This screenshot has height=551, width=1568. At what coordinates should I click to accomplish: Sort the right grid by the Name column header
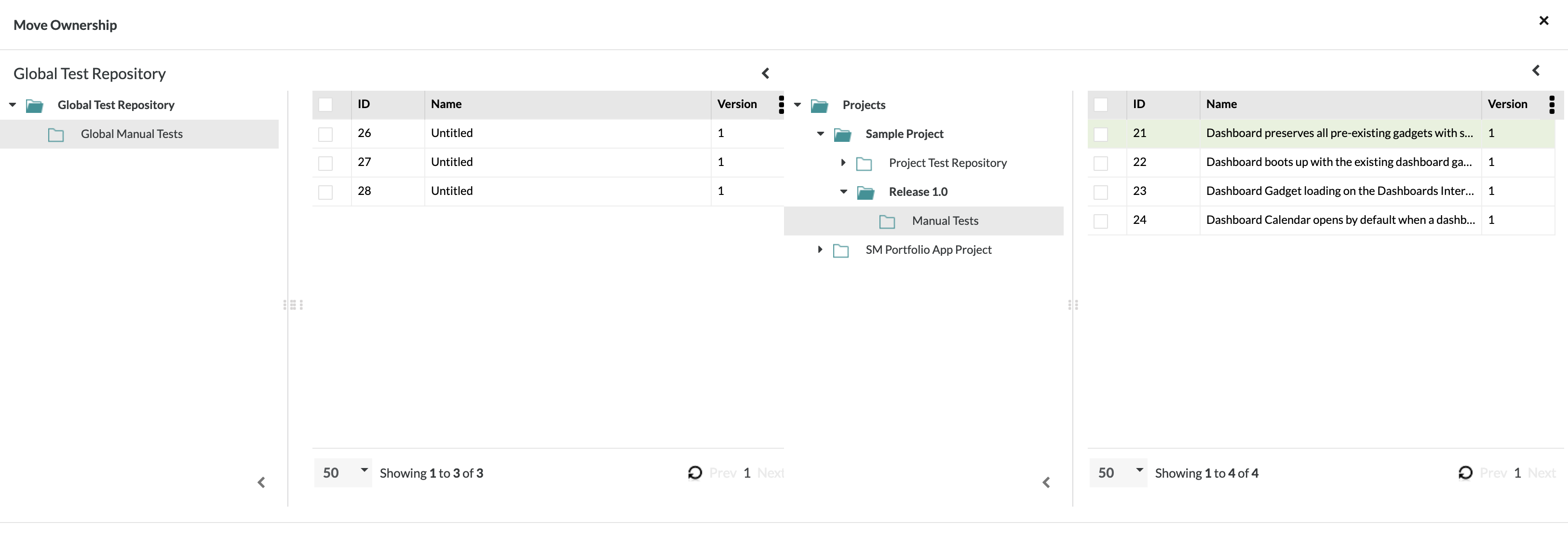coord(1221,104)
